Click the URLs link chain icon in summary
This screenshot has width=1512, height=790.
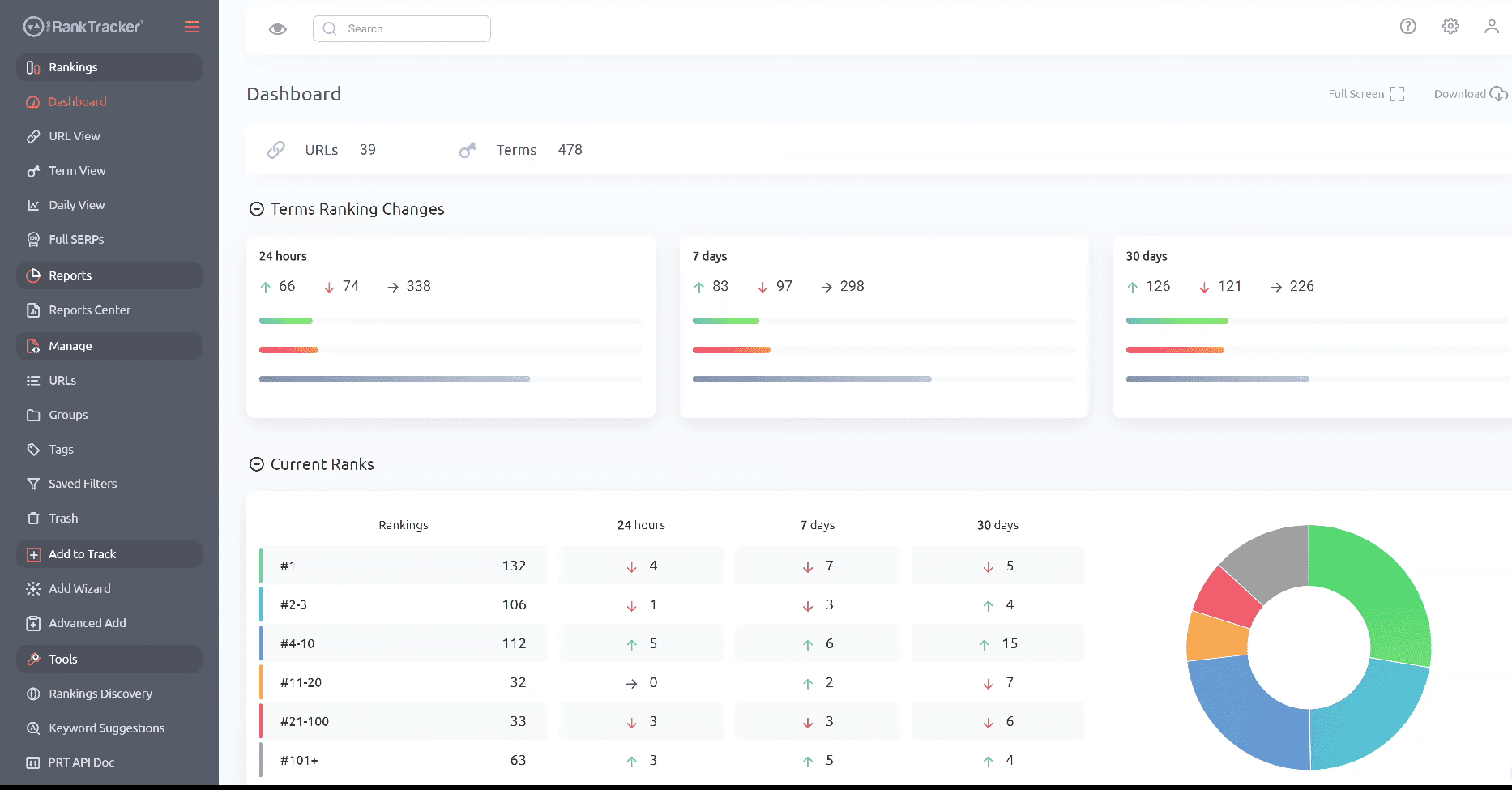pos(276,150)
